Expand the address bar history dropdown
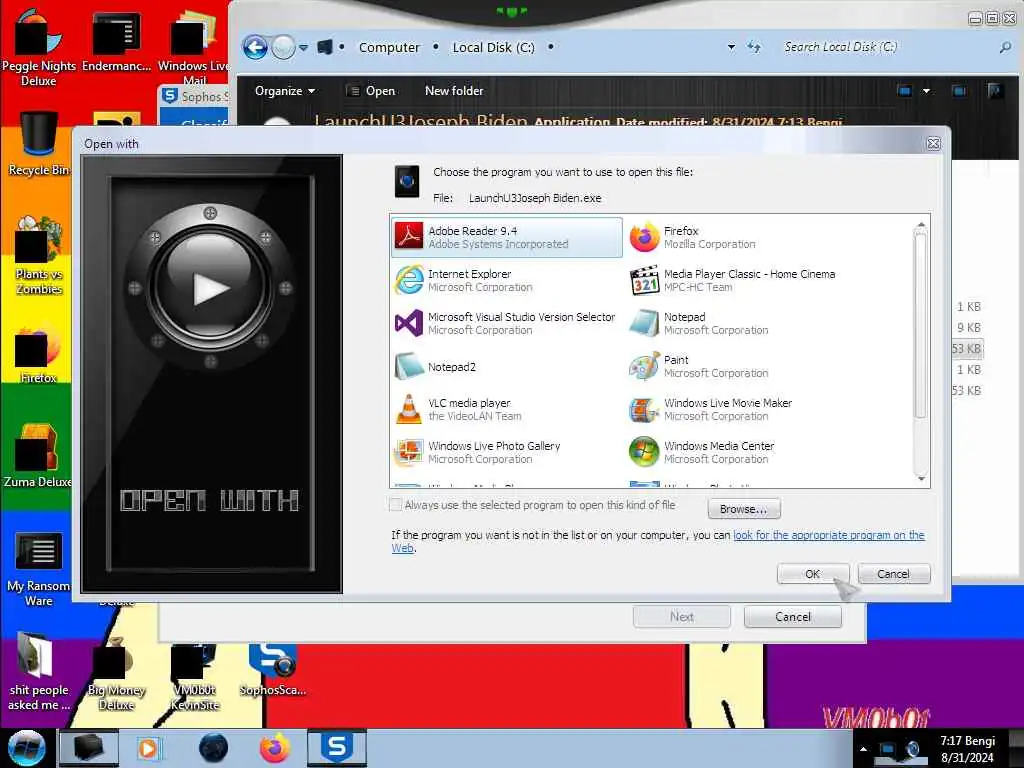This screenshot has height=768, width=1024. tap(731, 47)
